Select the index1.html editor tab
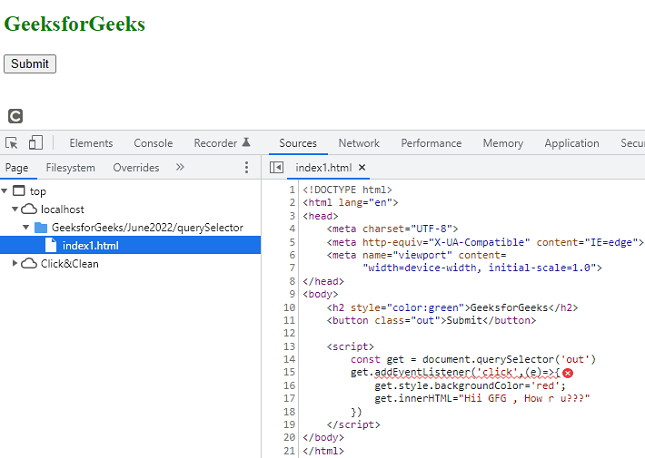Screen dimensions: 645x458 323,167
